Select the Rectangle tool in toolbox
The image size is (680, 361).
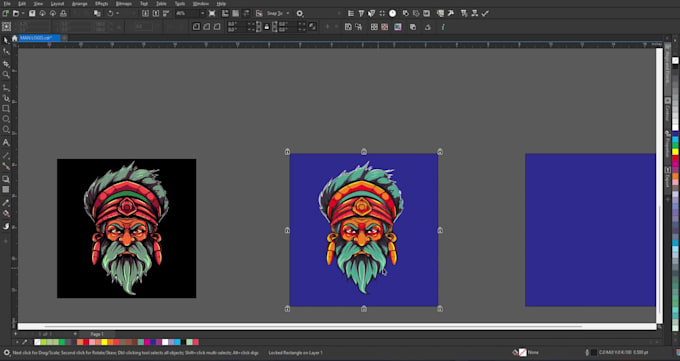pyautogui.click(x=6, y=108)
